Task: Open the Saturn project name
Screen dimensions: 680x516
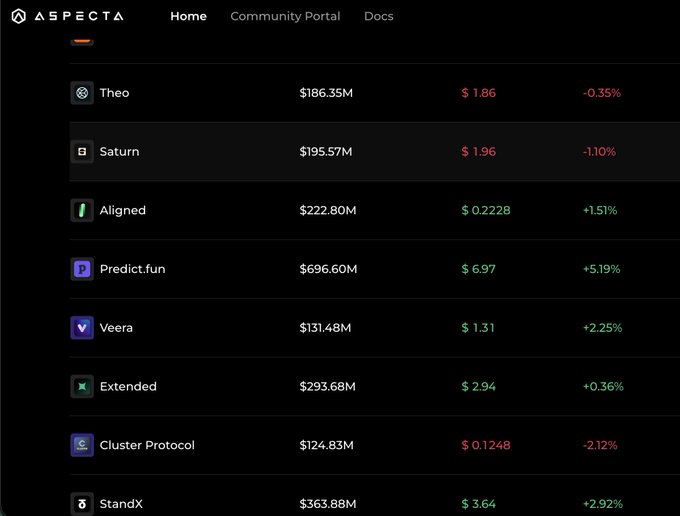Action: pyautogui.click(x=119, y=151)
